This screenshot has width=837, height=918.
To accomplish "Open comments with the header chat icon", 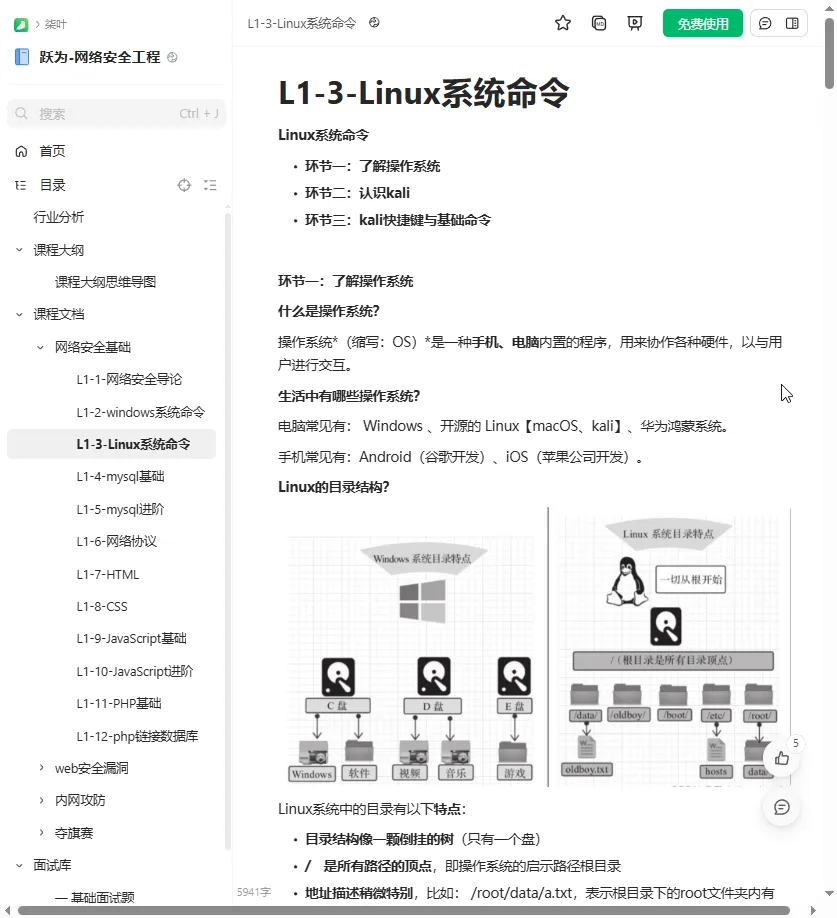I will tap(765, 23).
